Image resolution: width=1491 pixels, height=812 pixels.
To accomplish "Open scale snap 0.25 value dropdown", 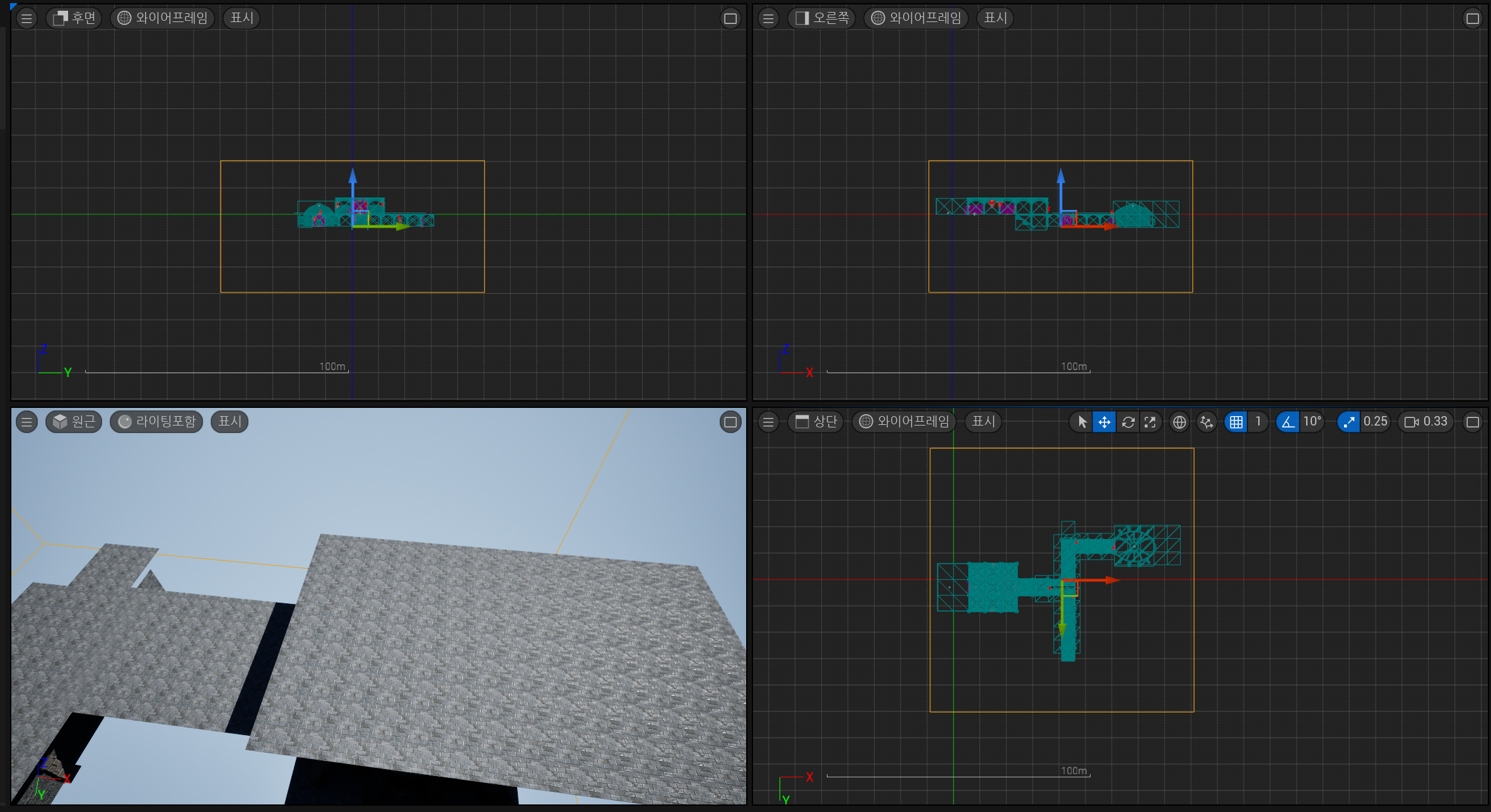I will click(x=1375, y=422).
